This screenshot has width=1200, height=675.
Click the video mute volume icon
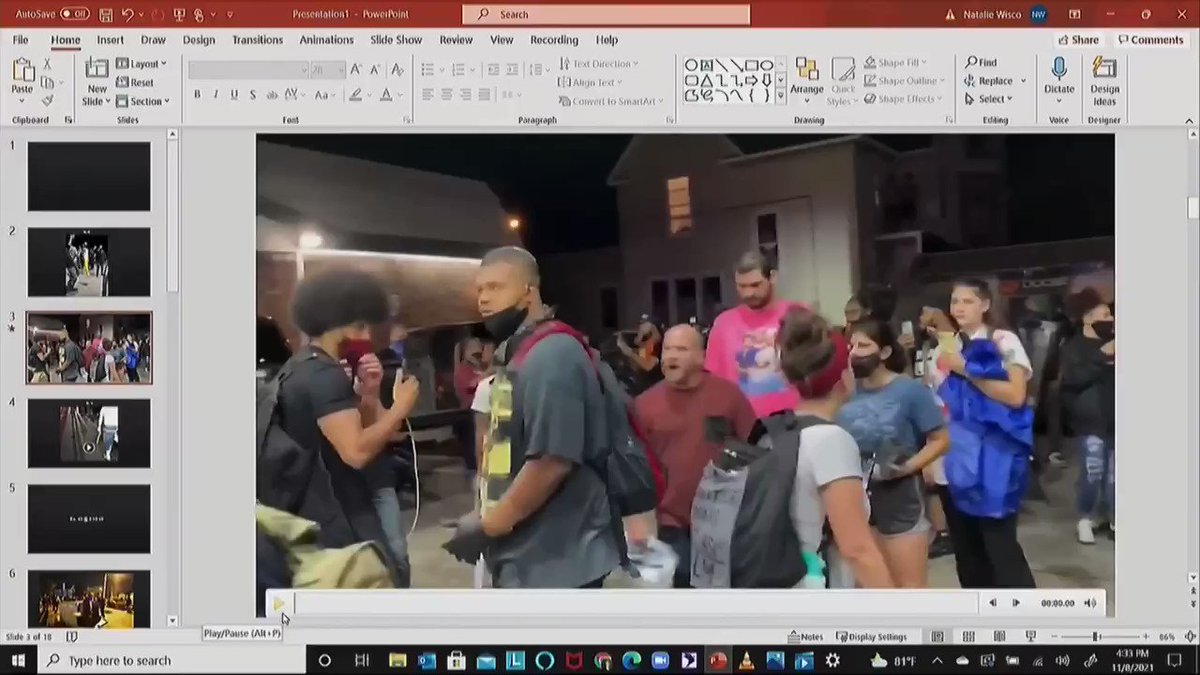click(1090, 603)
